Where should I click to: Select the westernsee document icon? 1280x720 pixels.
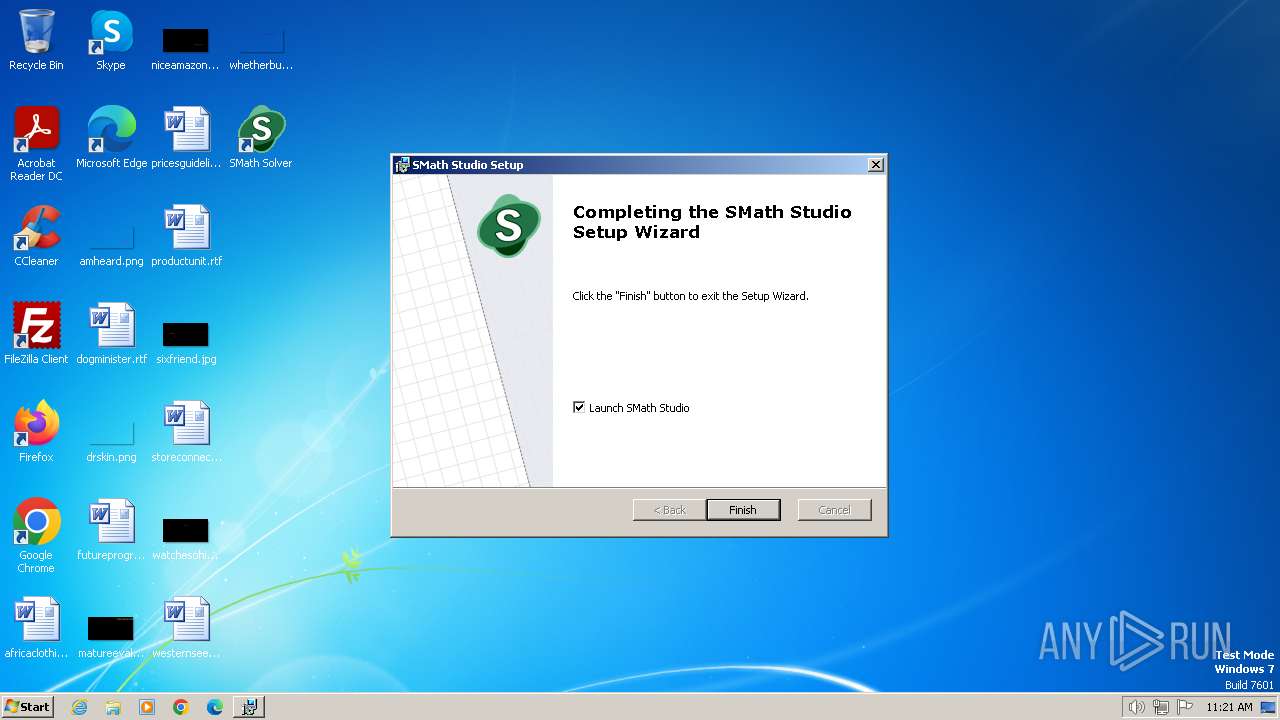pyautogui.click(x=186, y=628)
